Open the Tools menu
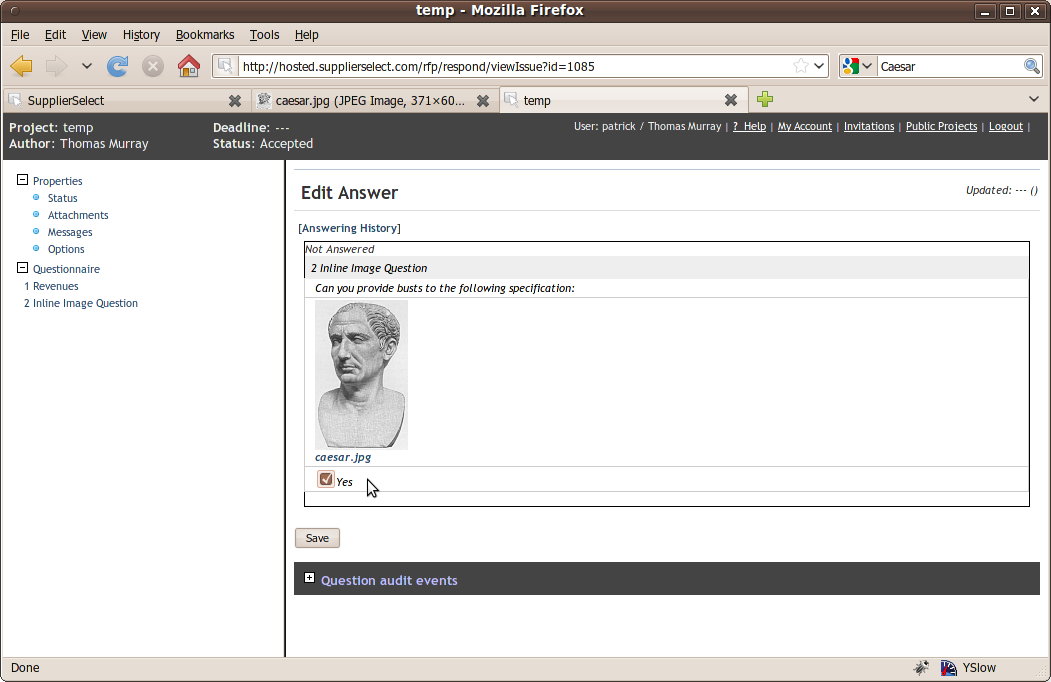 click(x=264, y=35)
